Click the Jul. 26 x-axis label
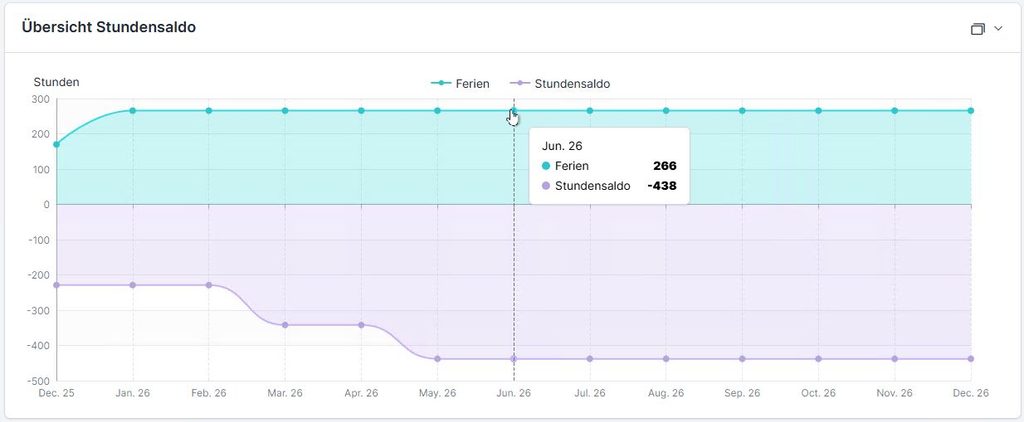The width and height of the screenshot is (1024, 422). pos(590,393)
